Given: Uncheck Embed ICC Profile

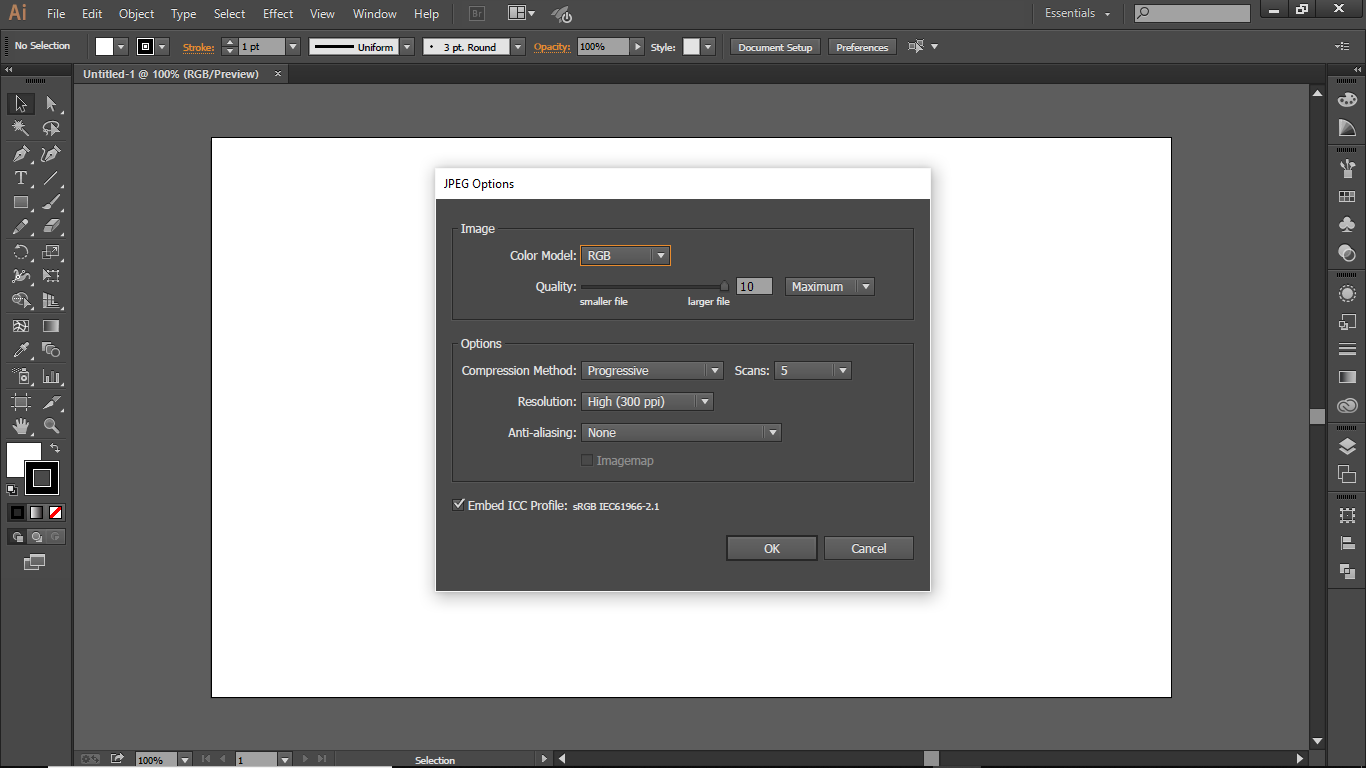Looking at the screenshot, I should click(x=459, y=504).
